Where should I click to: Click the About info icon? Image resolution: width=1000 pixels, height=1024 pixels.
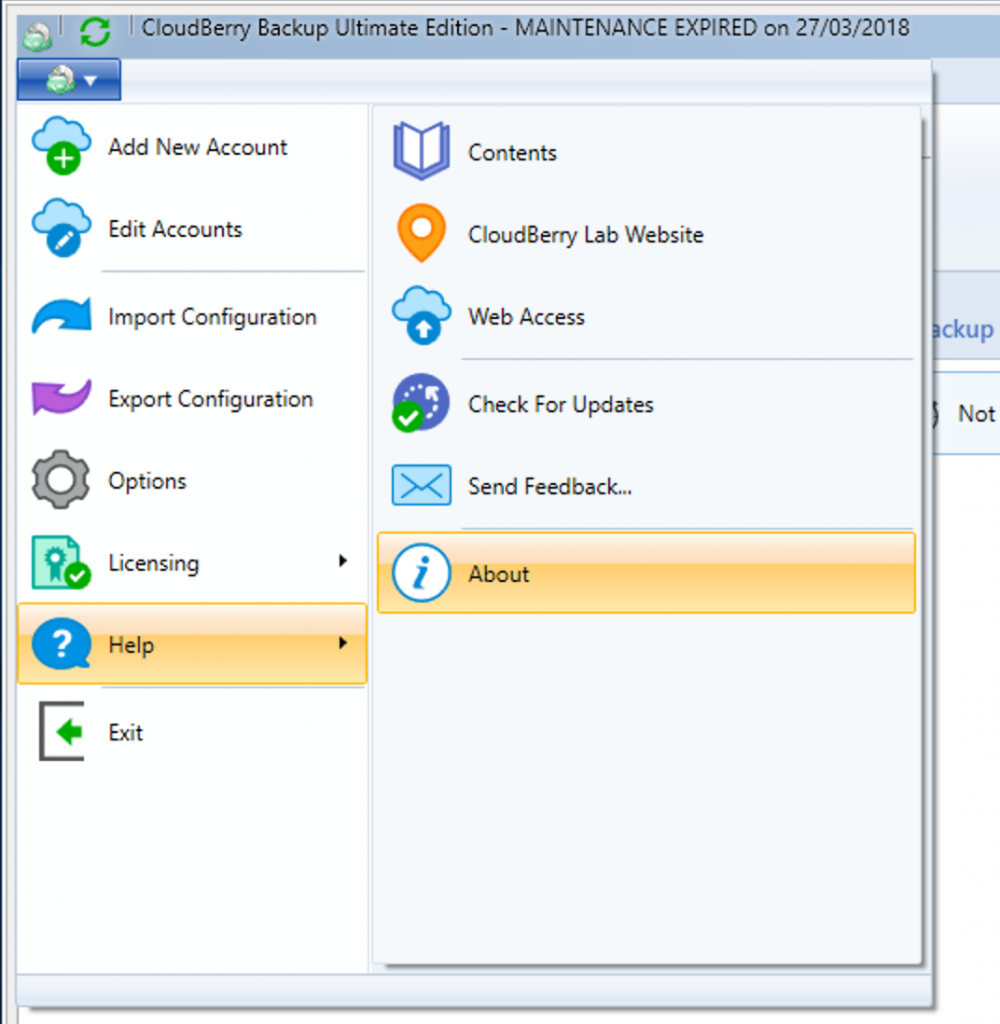tap(421, 573)
